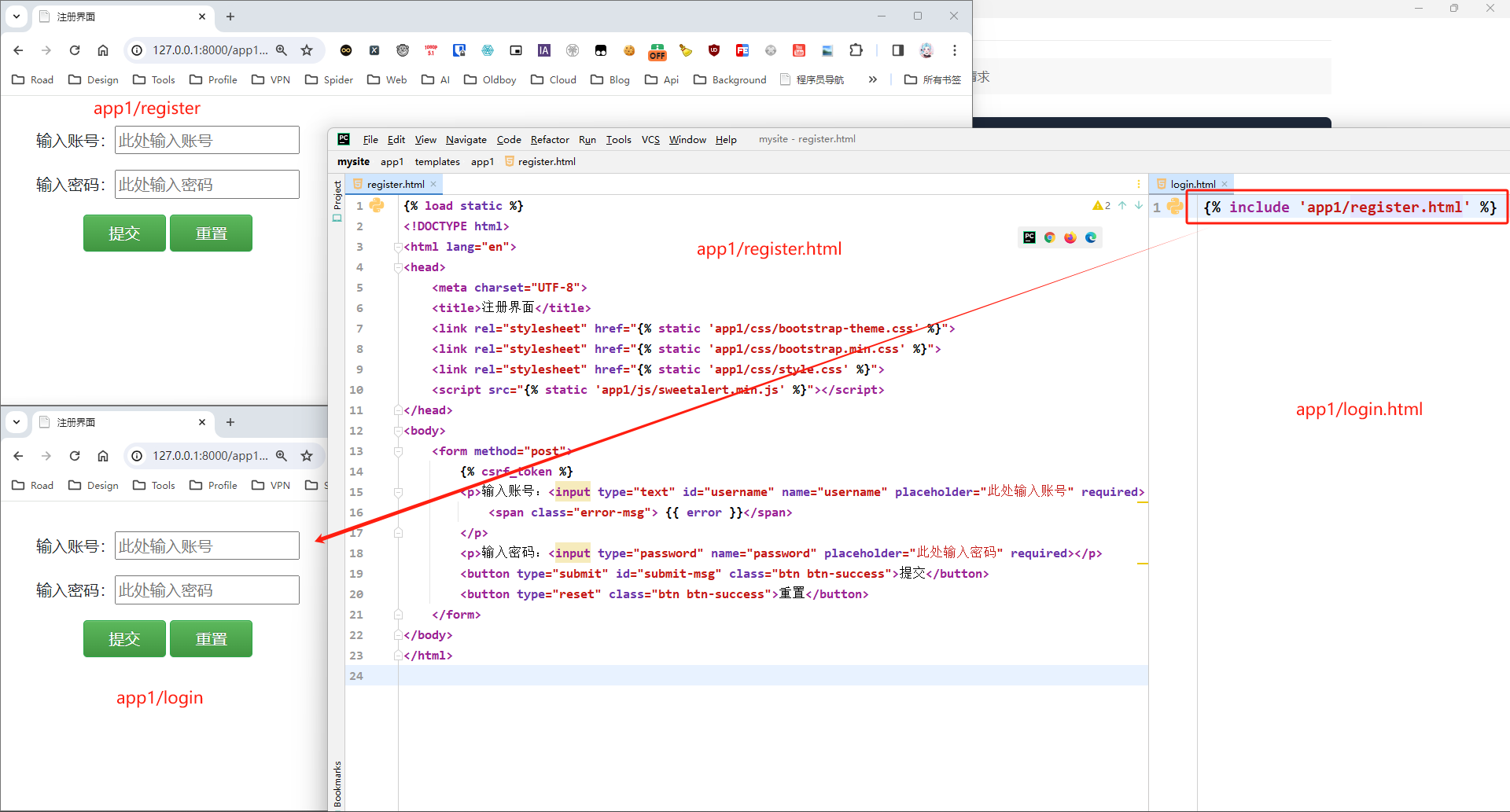Viewport: 1510px width, 812px height.
Task: Preview in Chrome from editor browser icons
Action: pyautogui.click(x=1050, y=237)
